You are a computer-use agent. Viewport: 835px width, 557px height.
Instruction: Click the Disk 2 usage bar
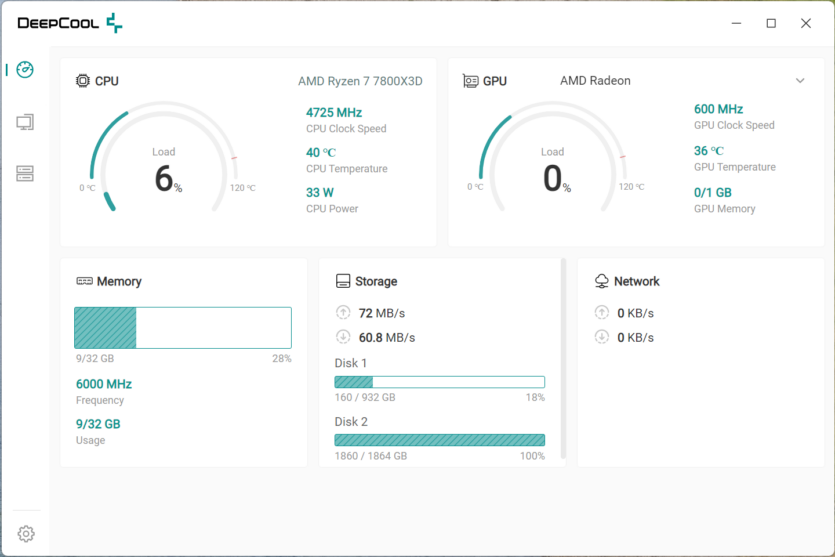pos(439,440)
